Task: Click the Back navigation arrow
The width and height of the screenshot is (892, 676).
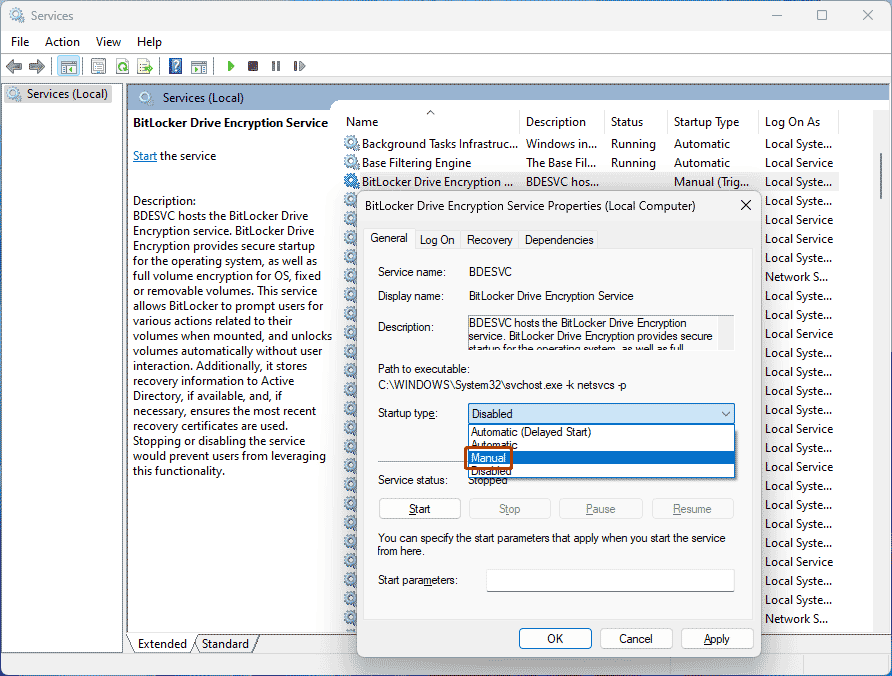Action: [x=13, y=66]
